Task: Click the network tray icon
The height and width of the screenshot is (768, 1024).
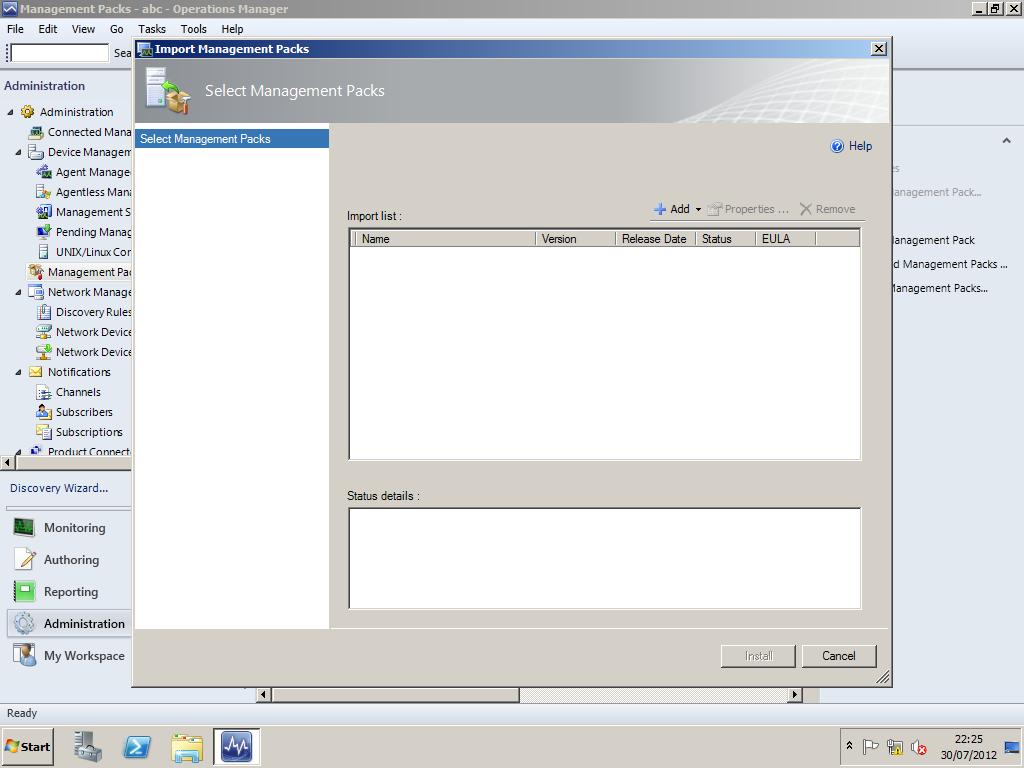Action: coord(895,746)
